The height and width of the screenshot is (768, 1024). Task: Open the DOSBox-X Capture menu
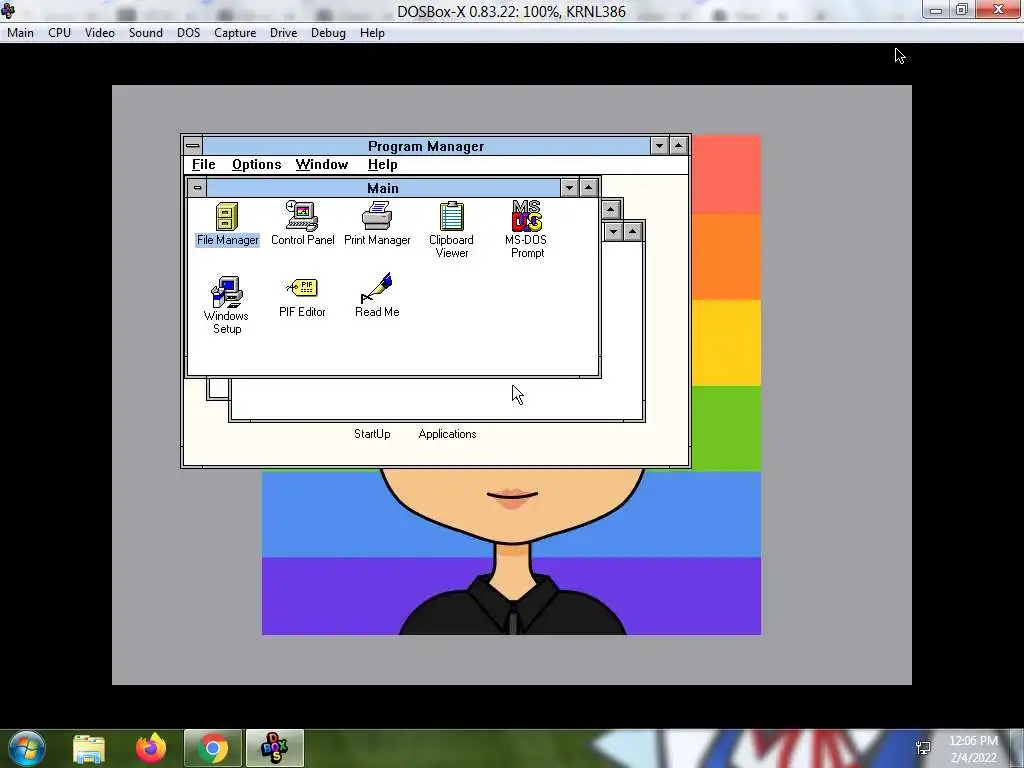click(x=235, y=33)
